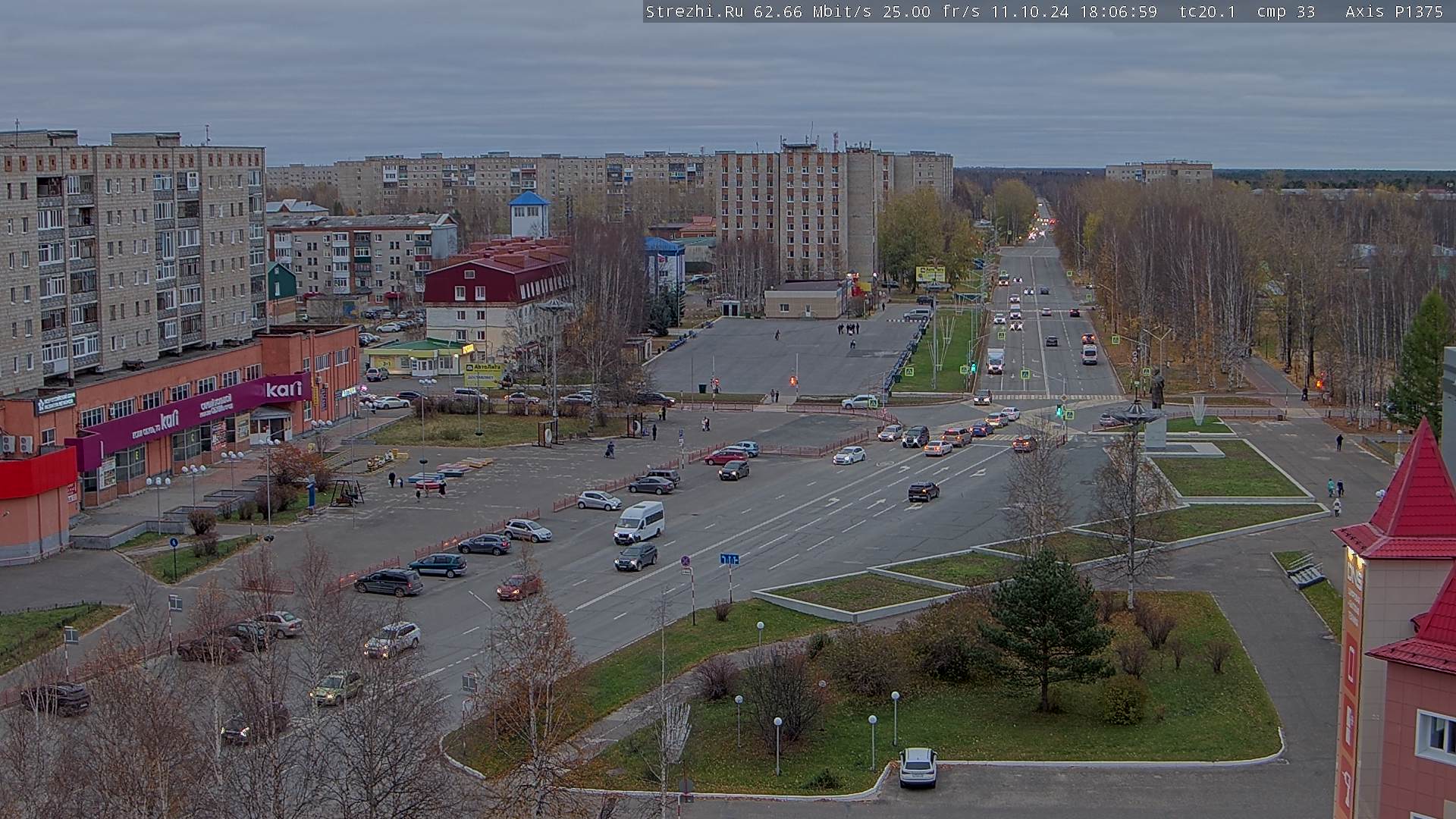The image size is (1456, 819).
Task: Click the Strezhi.Ru overlay text
Action: 694,11
